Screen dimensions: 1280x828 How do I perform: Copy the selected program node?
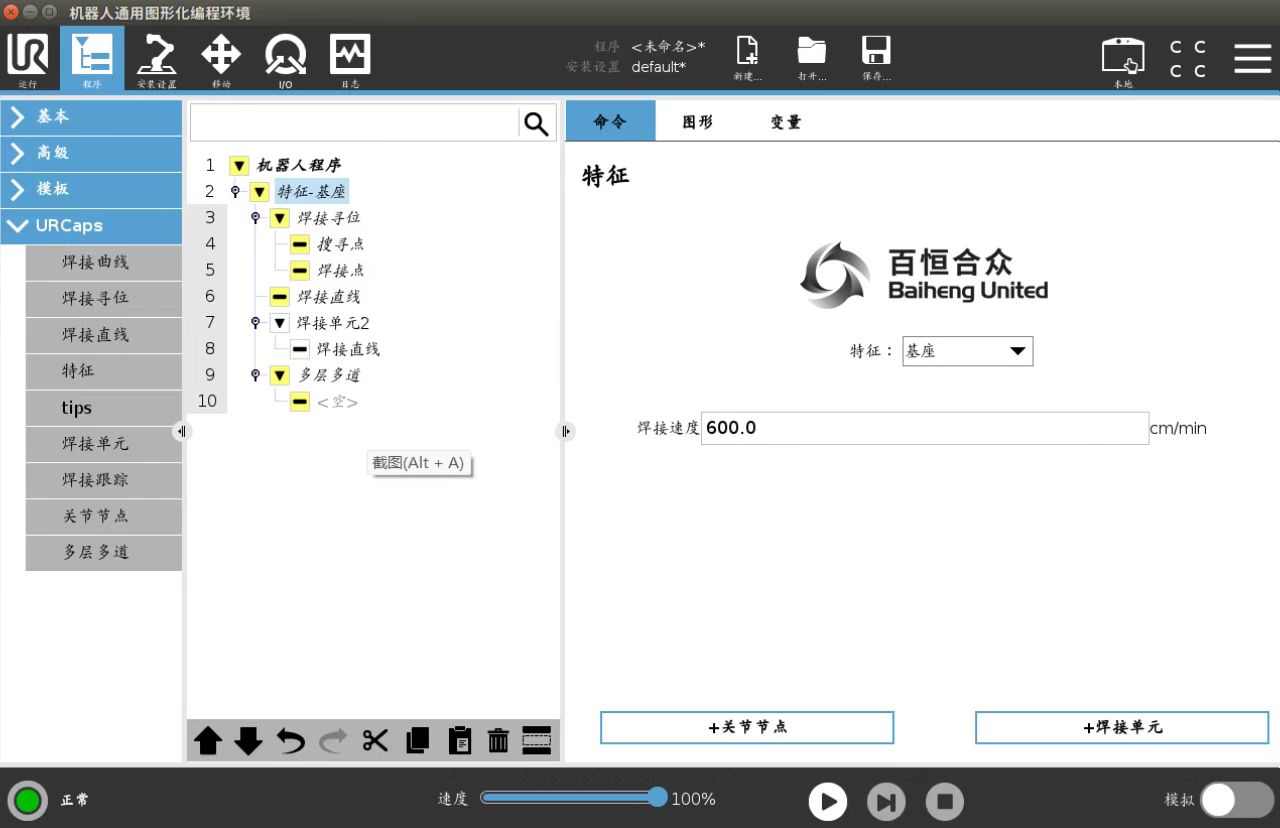[418, 741]
